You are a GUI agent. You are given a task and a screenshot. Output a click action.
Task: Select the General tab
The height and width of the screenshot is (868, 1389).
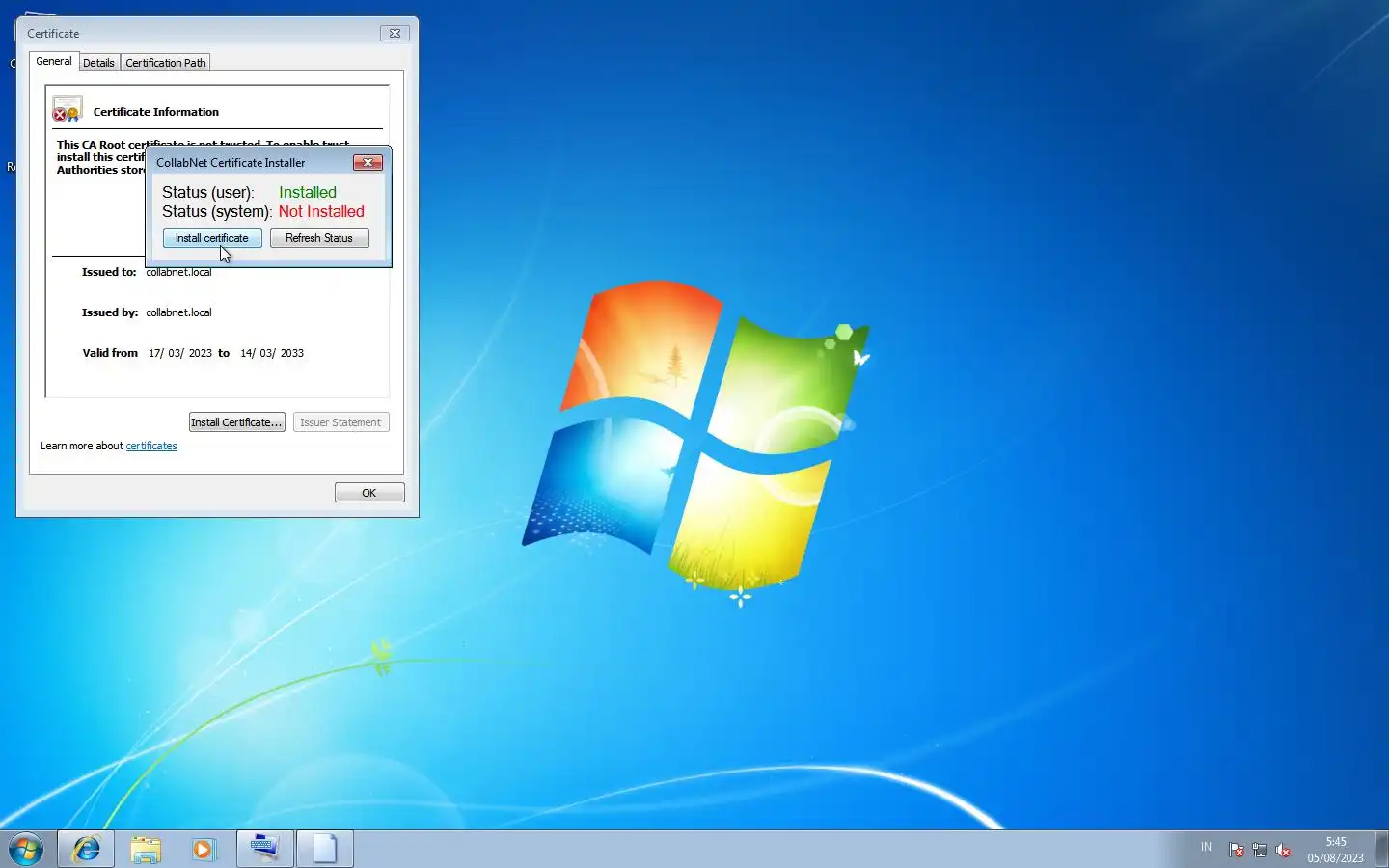pyautogui.click(x=54, y=61)
